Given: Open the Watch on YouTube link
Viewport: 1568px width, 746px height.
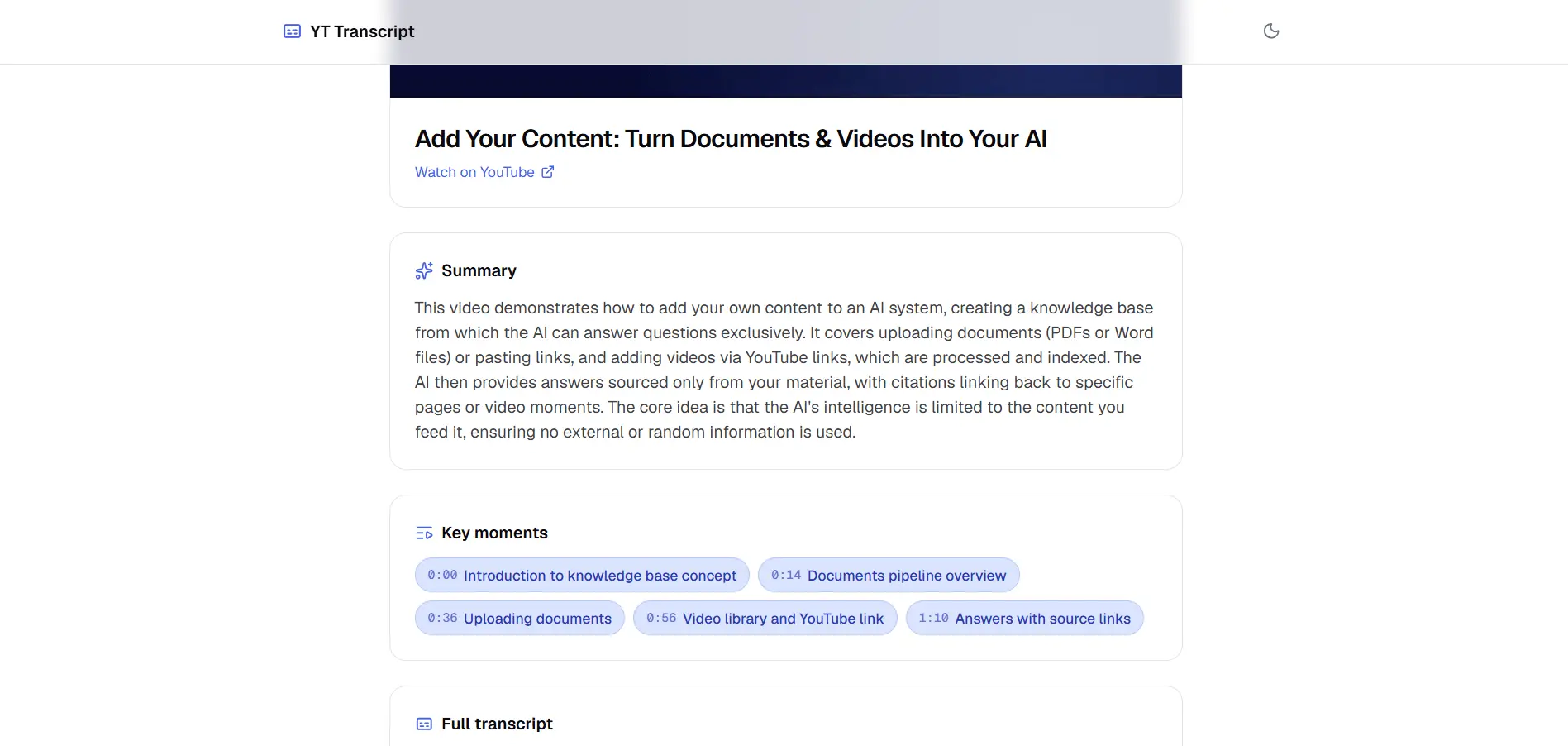Looking at the screenshot, I should tap(484, 172).
